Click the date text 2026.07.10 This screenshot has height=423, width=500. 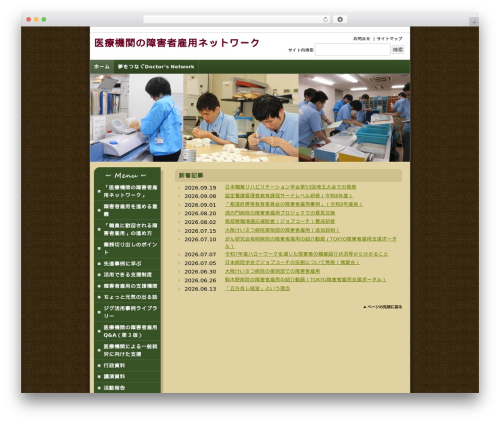point(200,239)
